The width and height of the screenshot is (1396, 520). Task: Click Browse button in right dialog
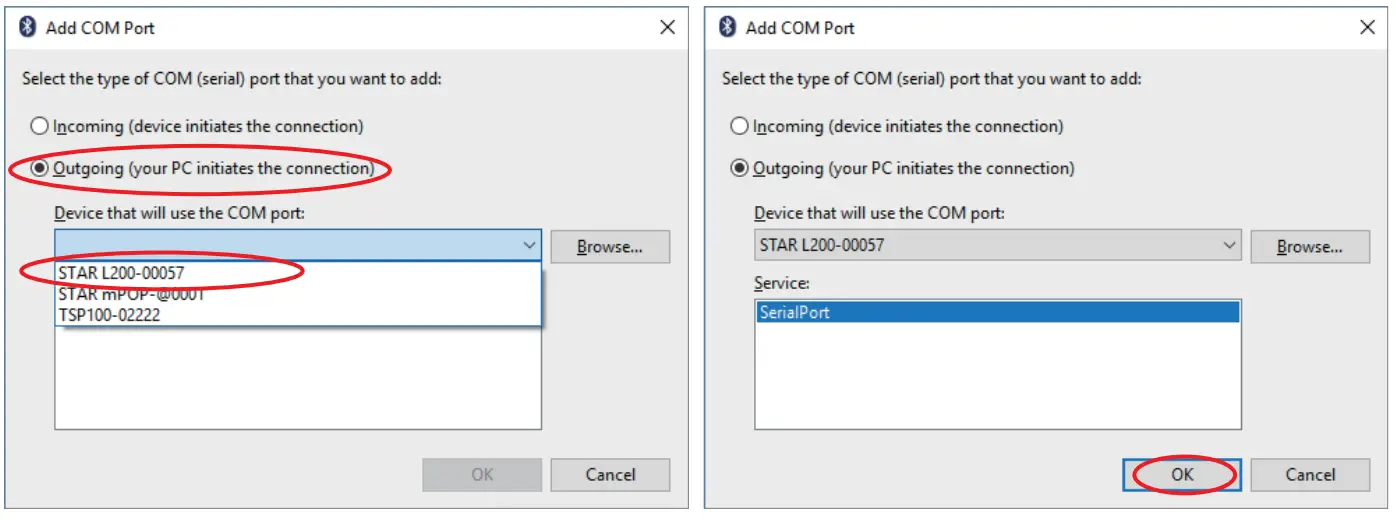pos(1310,246)
